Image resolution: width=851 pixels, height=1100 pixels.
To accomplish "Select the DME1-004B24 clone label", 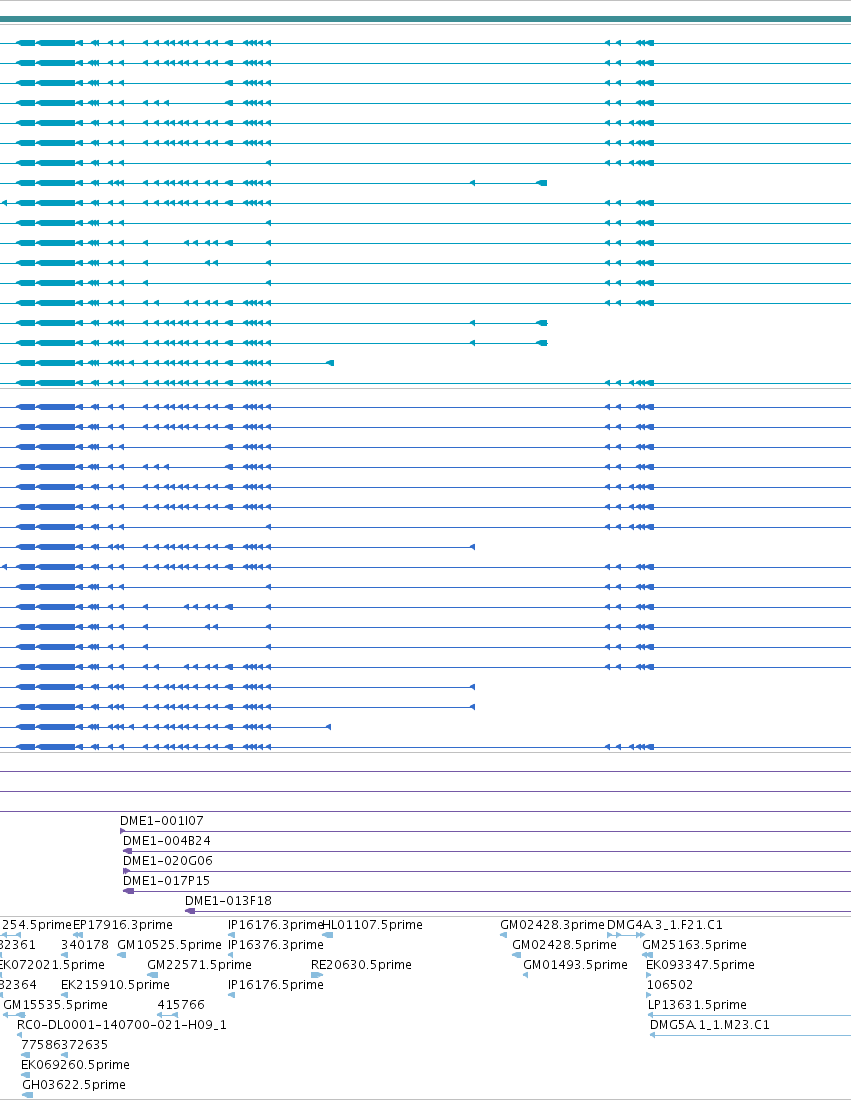I will tap(166, 840).
